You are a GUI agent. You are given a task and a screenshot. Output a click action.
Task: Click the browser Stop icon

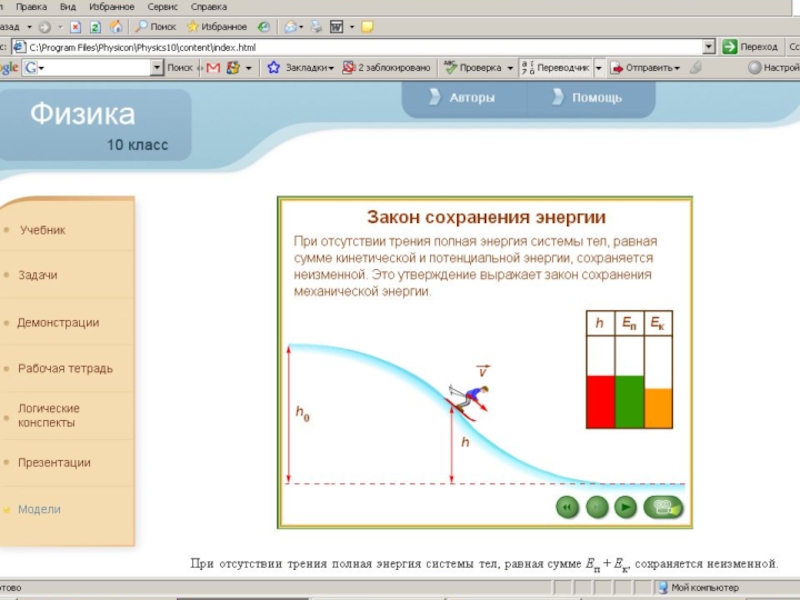pos(76,27)
